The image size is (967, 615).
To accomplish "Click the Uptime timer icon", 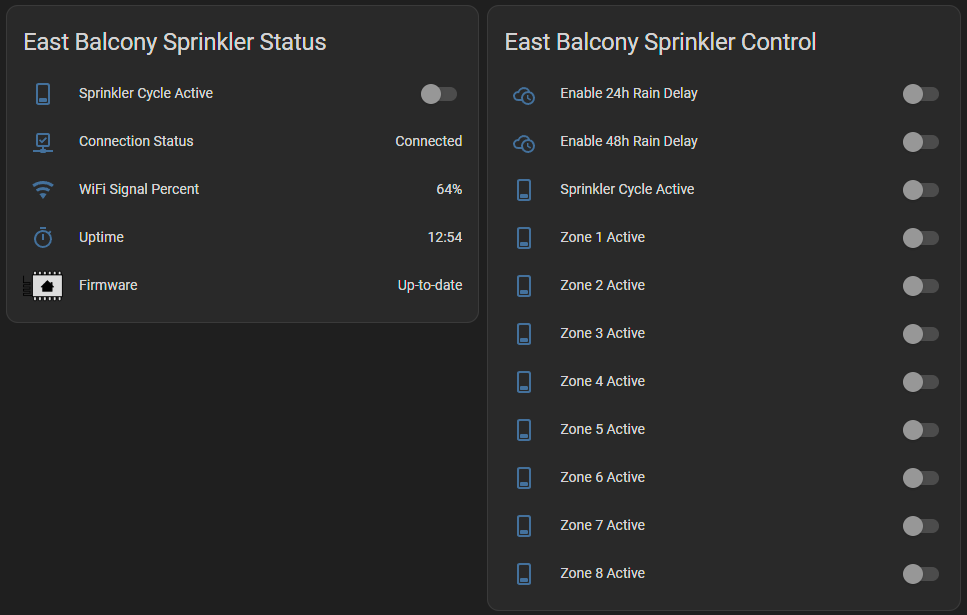I will click(43, 237).
